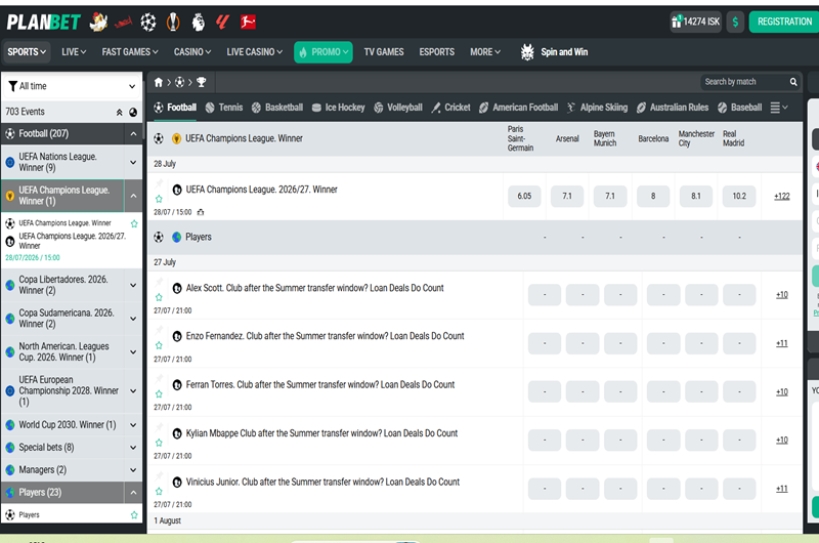Collapse the Players (23) section
The image size is (819, 543).
[133, 492]
